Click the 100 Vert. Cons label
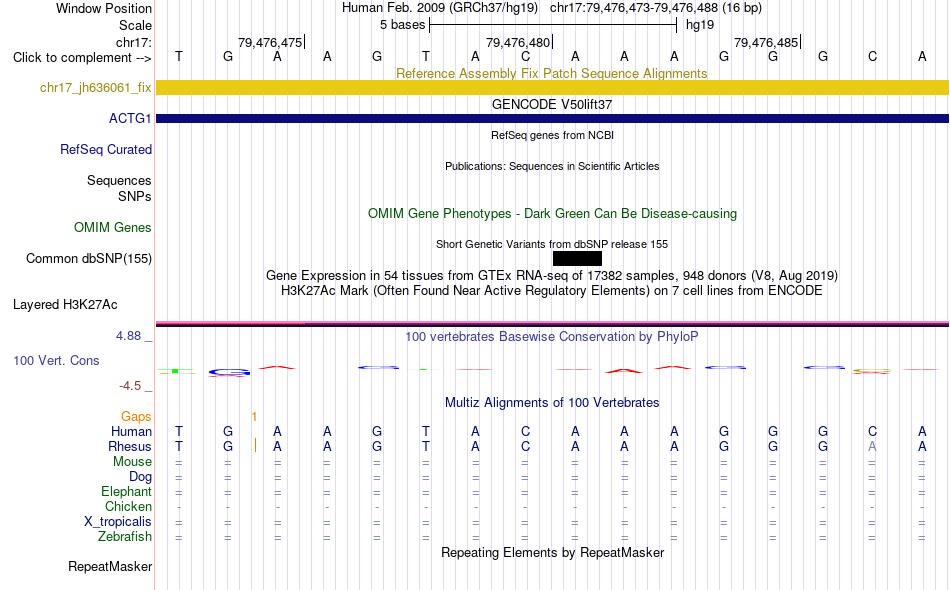Screen dimensions: 950x590 point(56,360)
